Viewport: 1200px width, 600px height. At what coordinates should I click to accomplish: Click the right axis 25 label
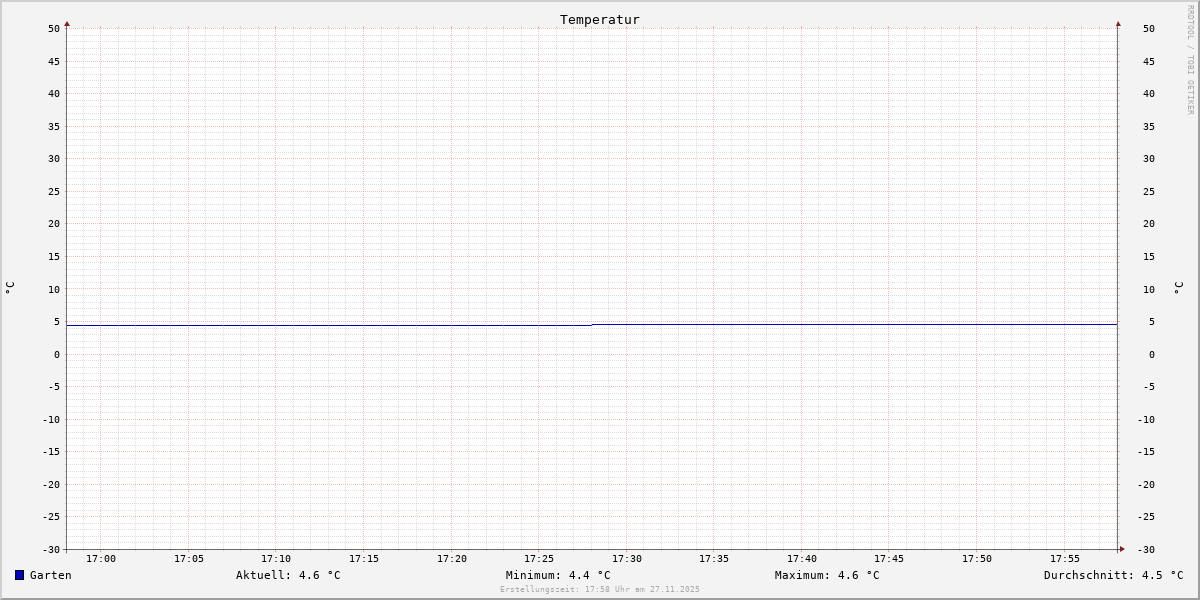(1149, 191)
